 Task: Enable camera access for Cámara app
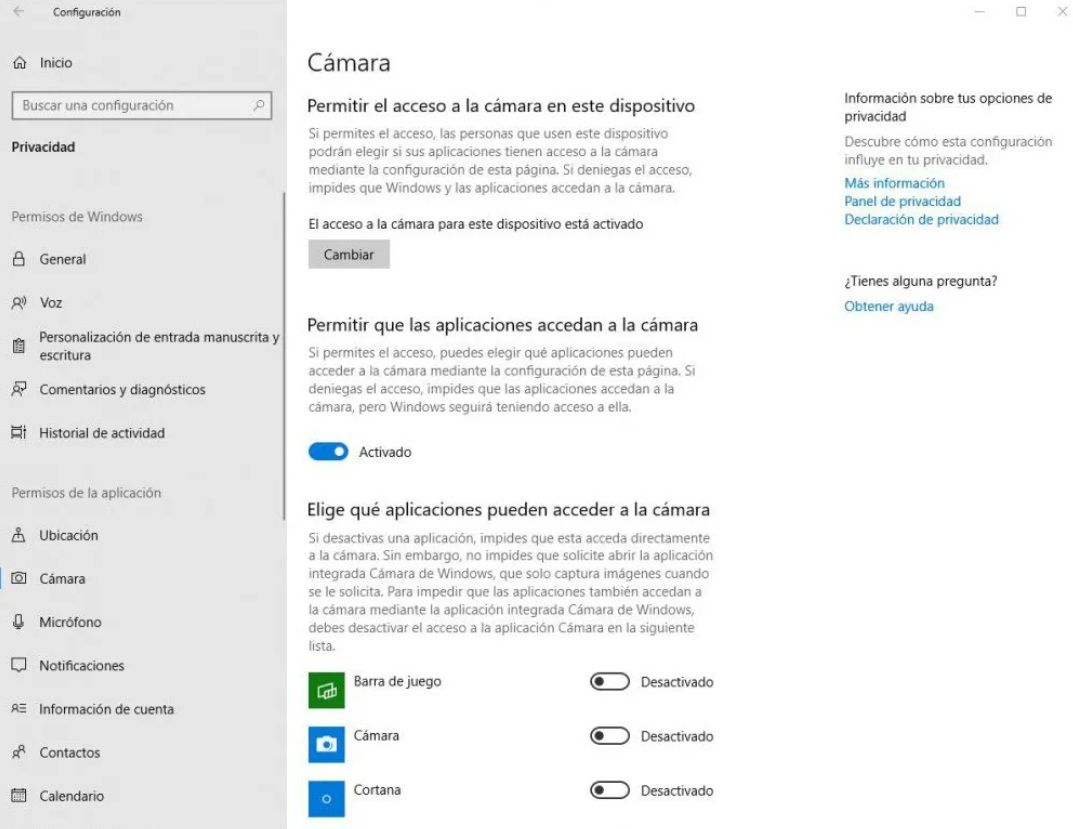pos(610,736)
